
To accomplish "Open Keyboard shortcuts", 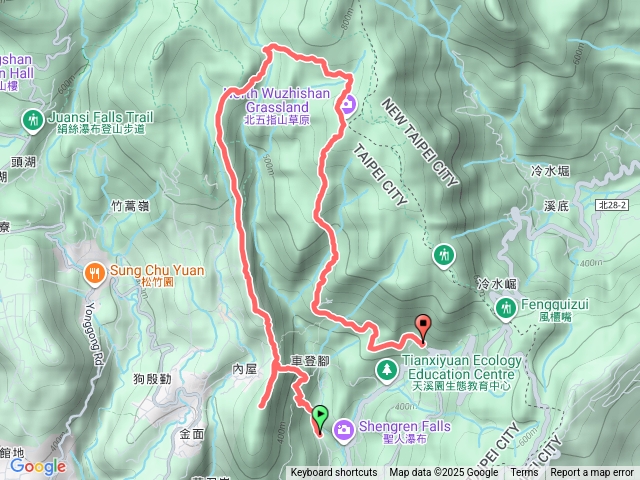I will pos(334,473).
